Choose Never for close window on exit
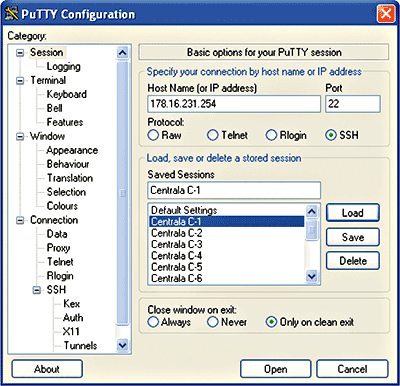 [212, 322]
